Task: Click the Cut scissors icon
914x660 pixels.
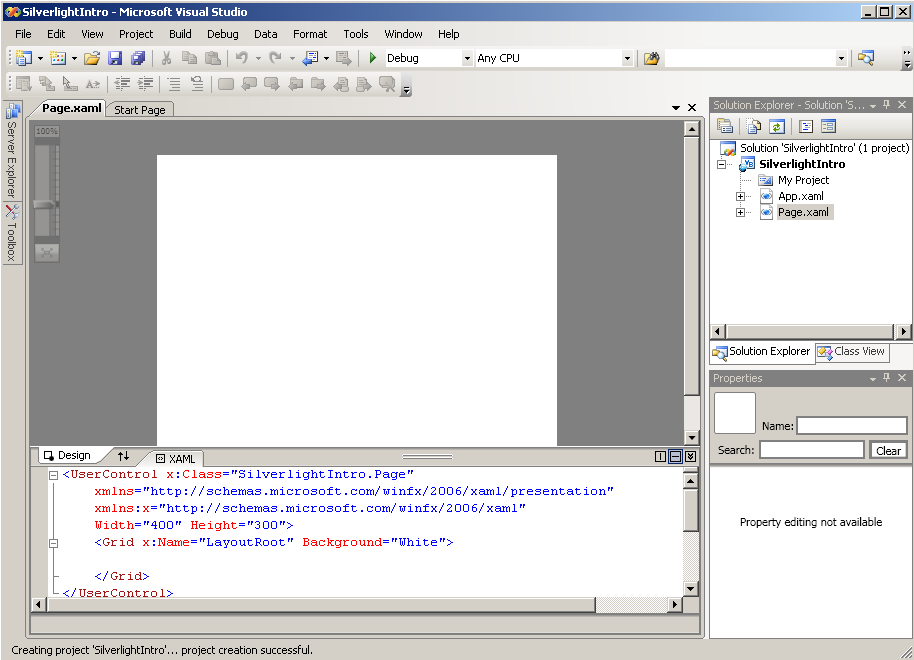Action: pos(167,58)
